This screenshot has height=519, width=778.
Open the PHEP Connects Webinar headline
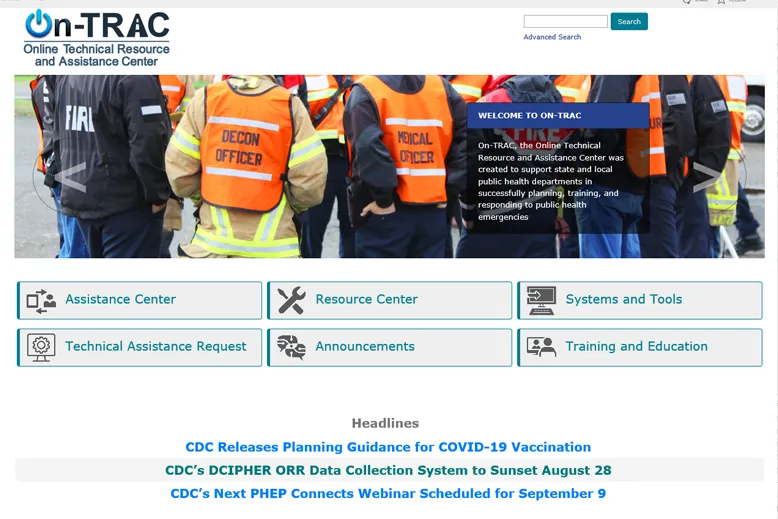click(388, 494)
